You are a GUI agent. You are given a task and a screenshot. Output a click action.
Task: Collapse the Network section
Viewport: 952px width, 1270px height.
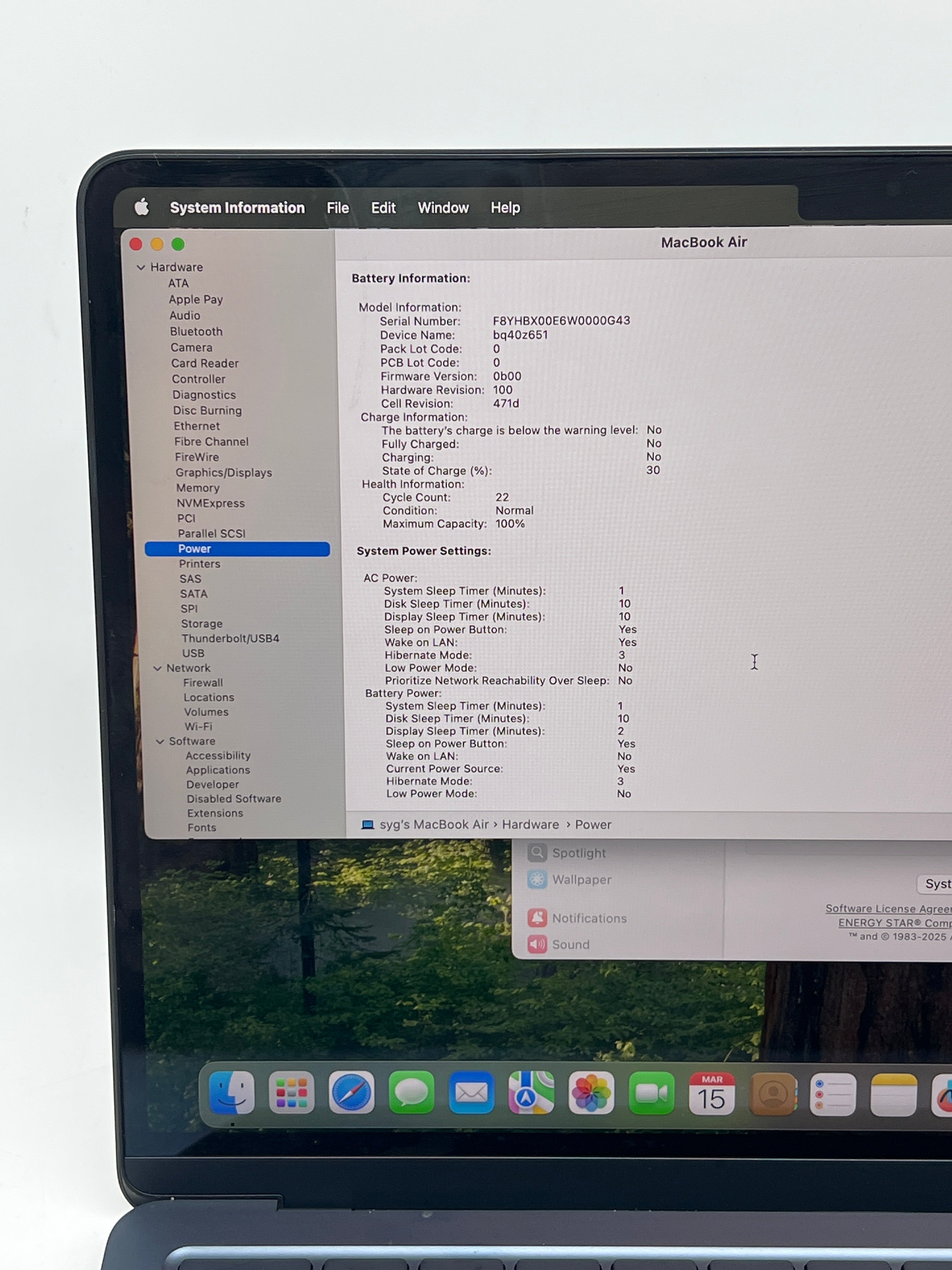click(157, 668)
